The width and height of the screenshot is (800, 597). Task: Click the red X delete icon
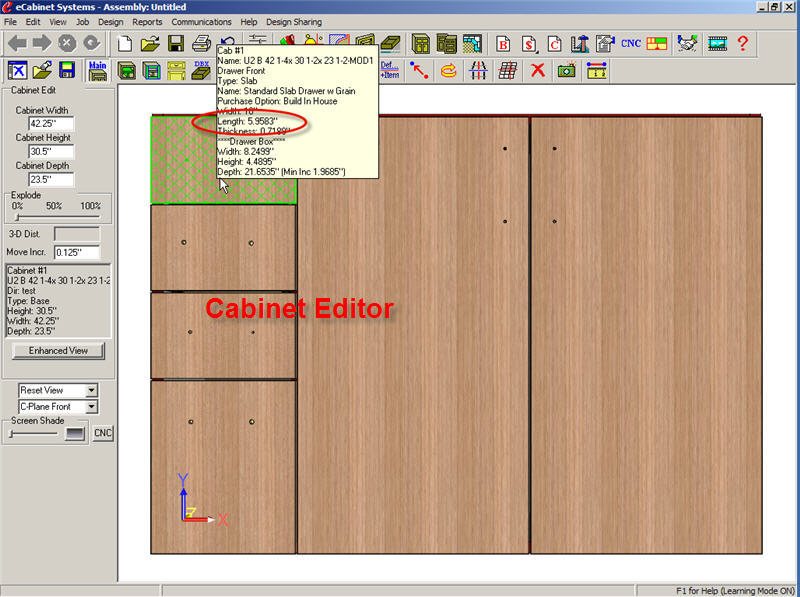click(537, 70)
